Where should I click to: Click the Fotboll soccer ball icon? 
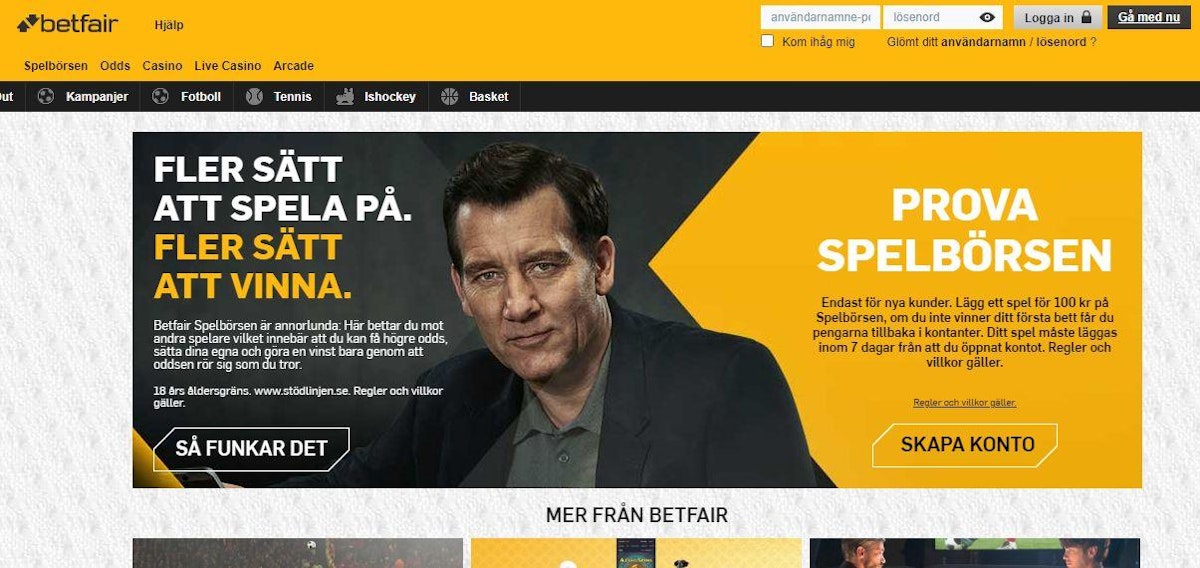tap(160, 96)
